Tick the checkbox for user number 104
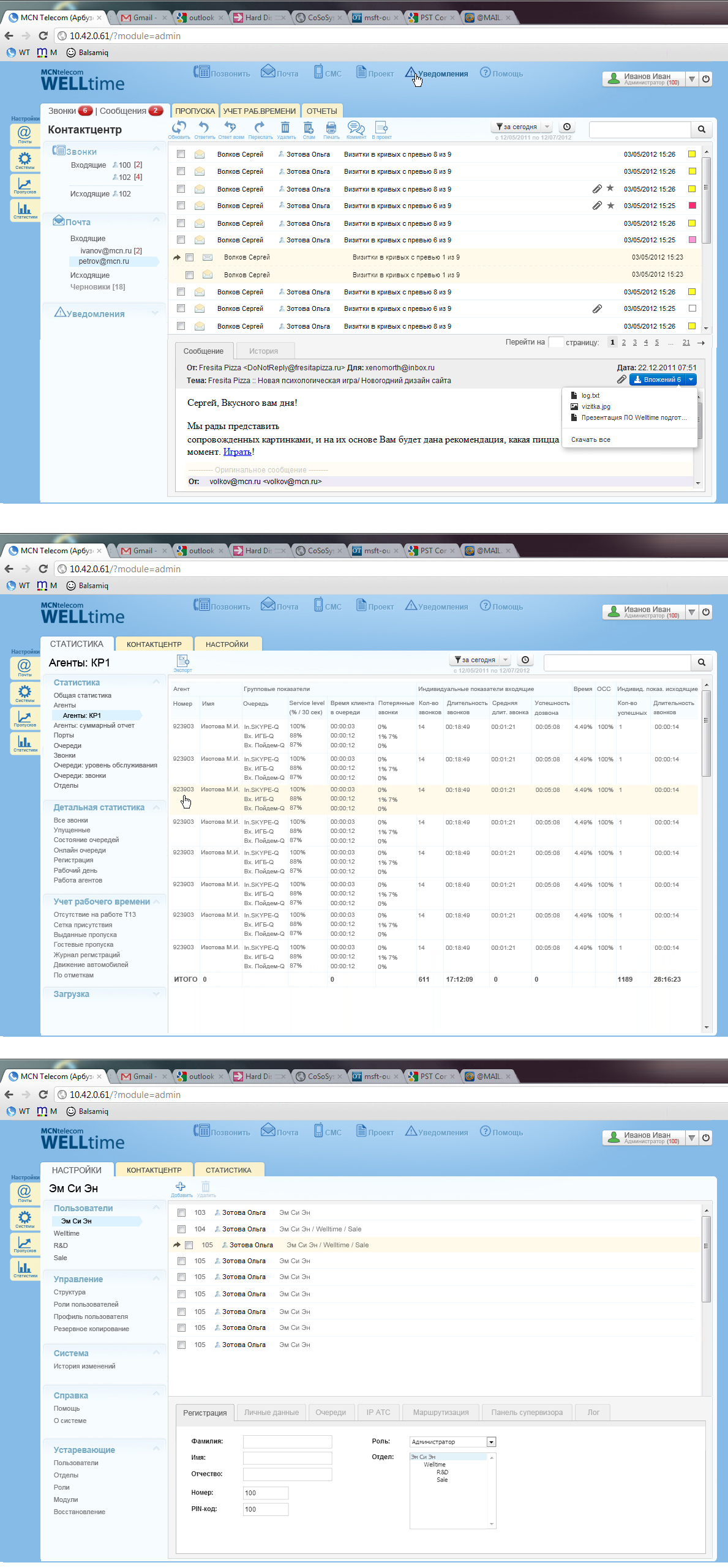 [x=181, y=1229]
